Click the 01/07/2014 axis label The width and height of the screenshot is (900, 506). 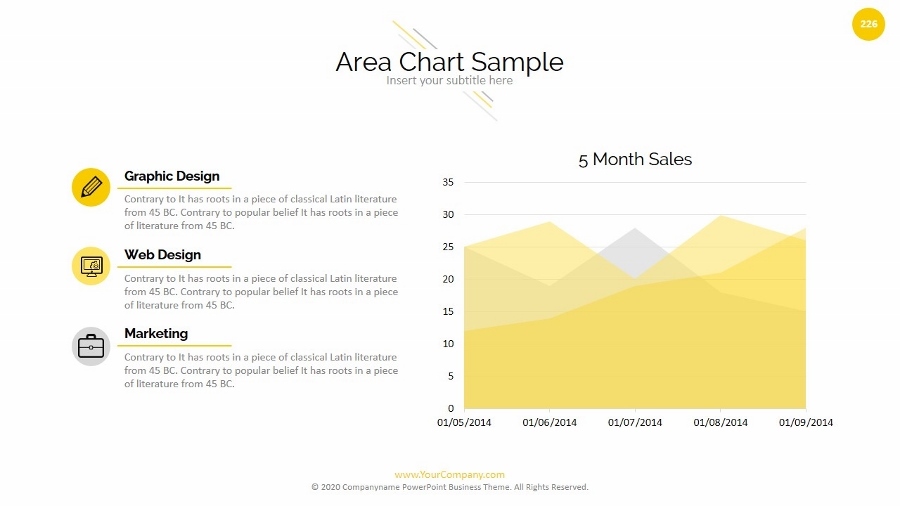[635, 422]
